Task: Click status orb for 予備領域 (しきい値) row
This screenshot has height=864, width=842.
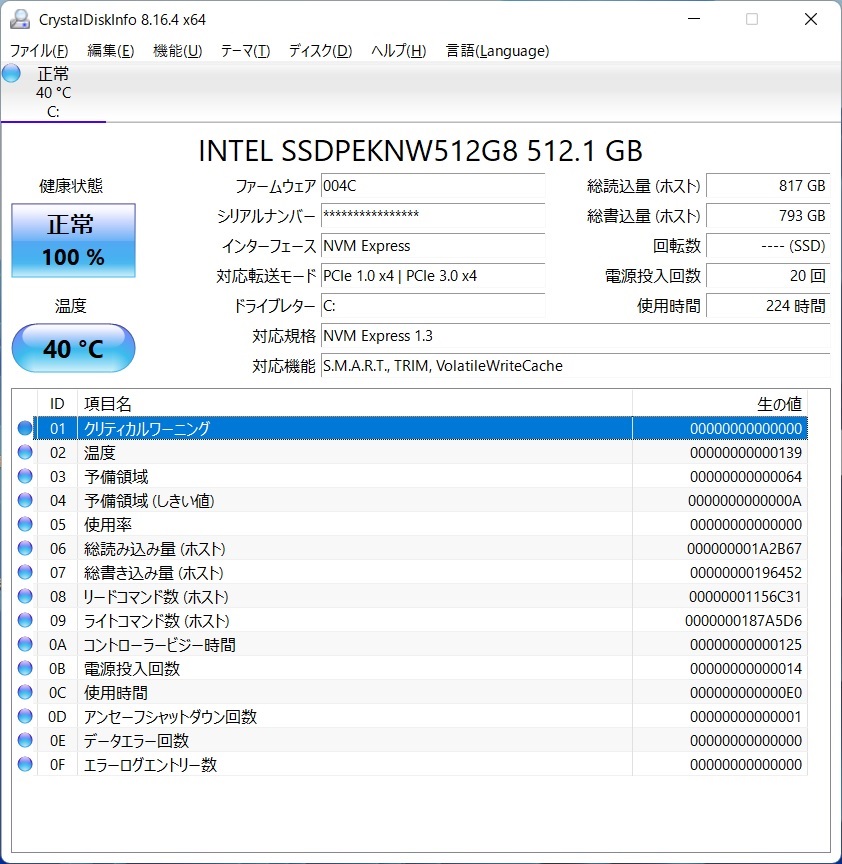Action: [25, 501]
